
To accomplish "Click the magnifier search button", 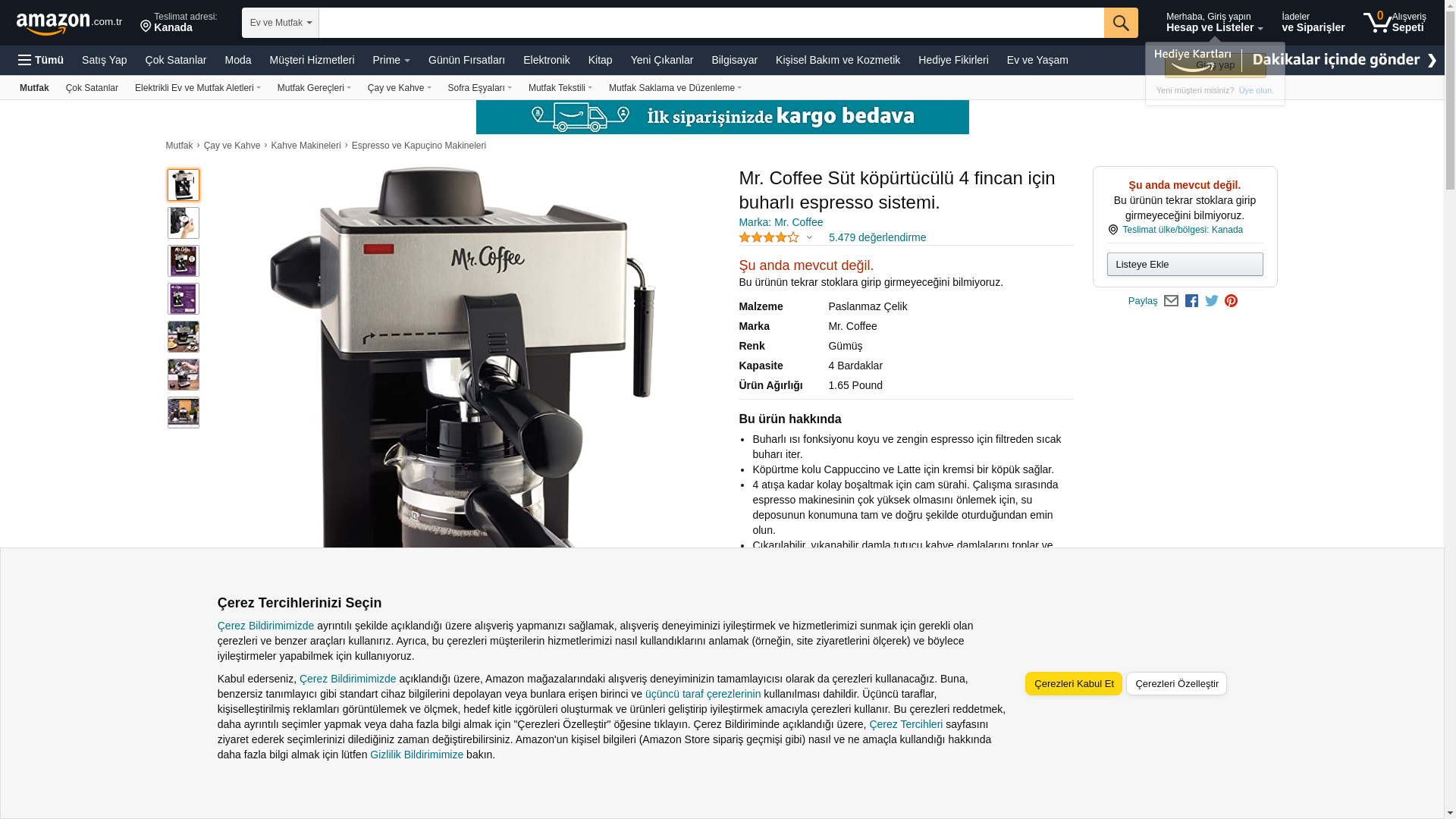I will pos(1120,23).
